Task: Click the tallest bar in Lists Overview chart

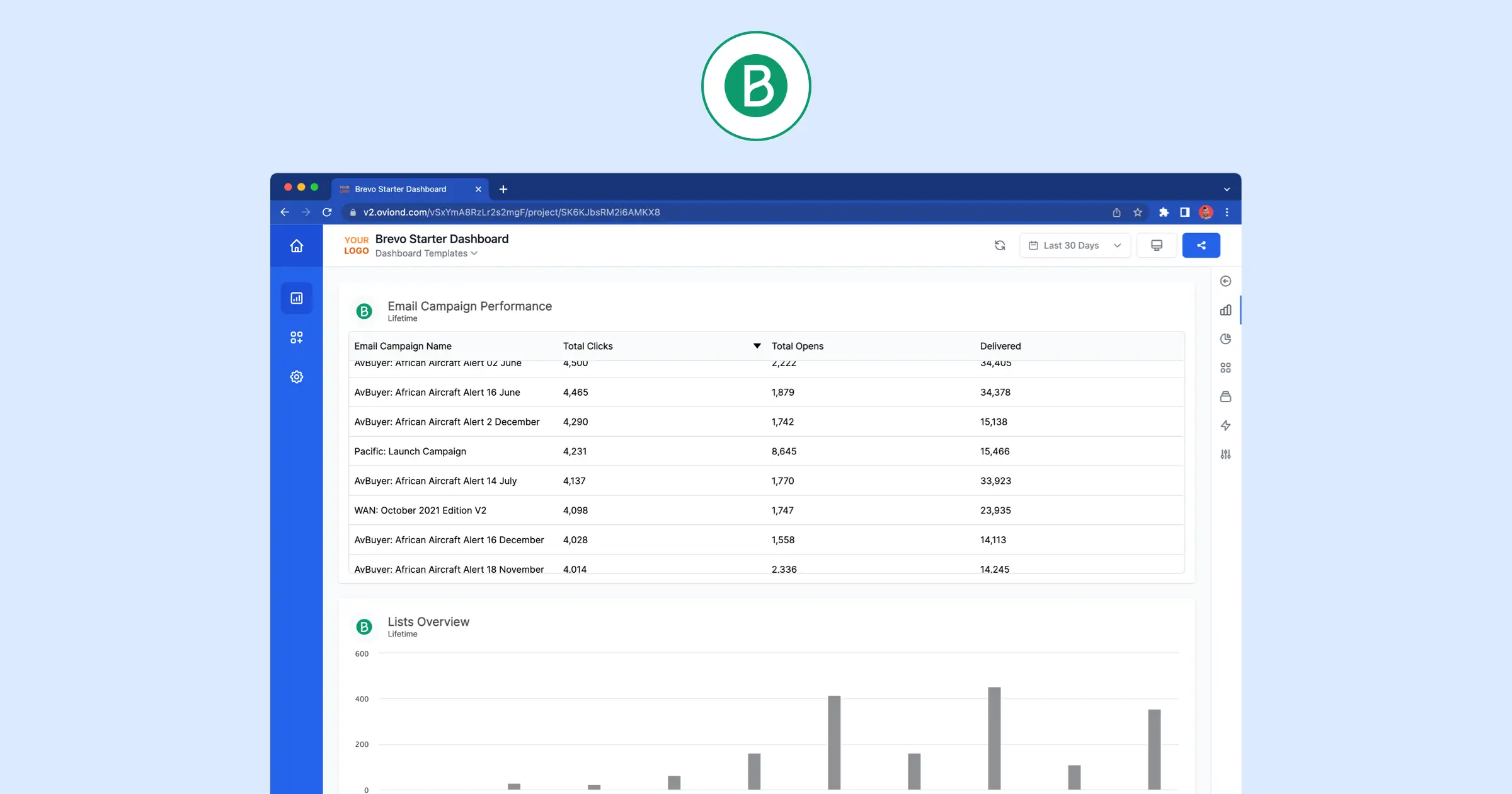Action: (994, 738)
